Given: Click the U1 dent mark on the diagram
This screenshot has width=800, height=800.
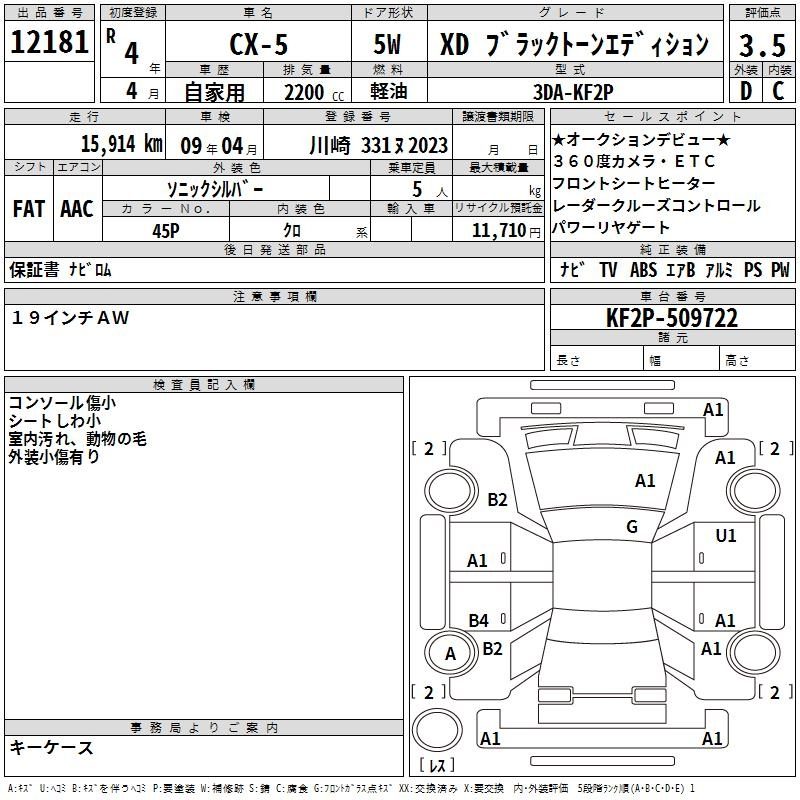Looking at the screenshot, I should (726, 536).
